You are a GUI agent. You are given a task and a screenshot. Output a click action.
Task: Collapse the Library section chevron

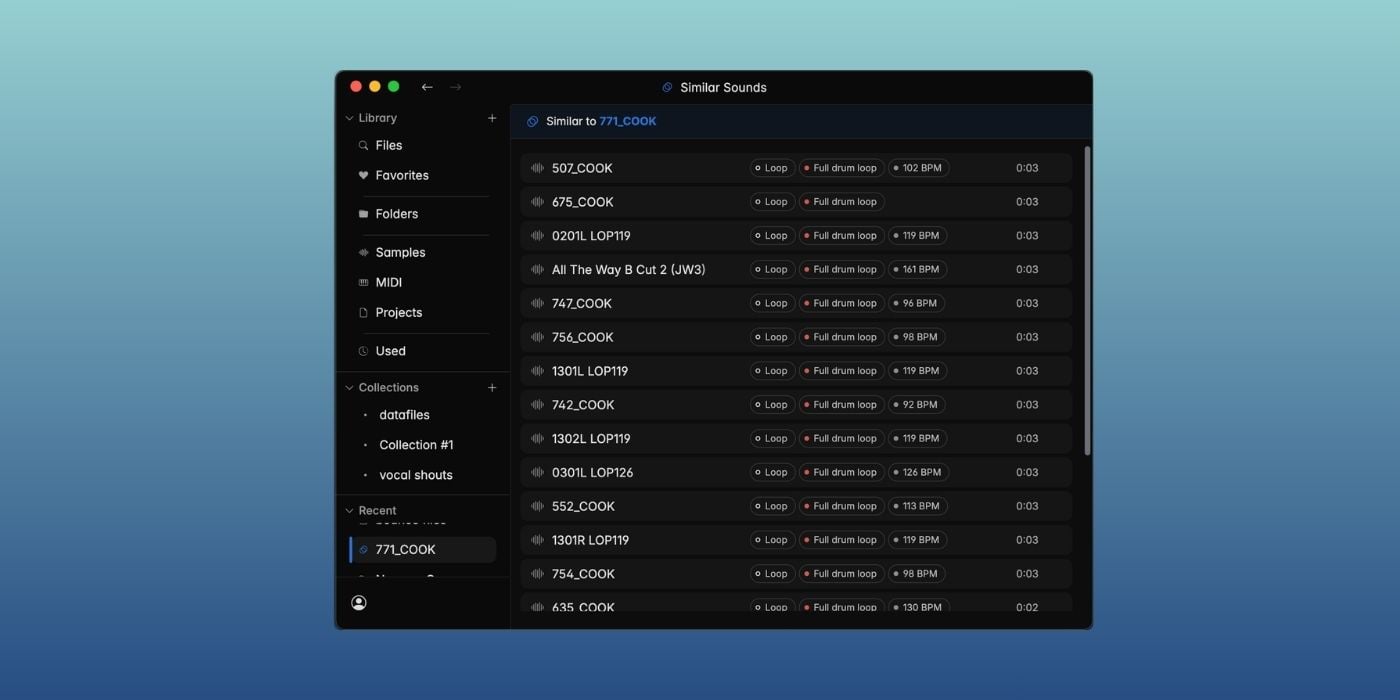tap(349, 118)
